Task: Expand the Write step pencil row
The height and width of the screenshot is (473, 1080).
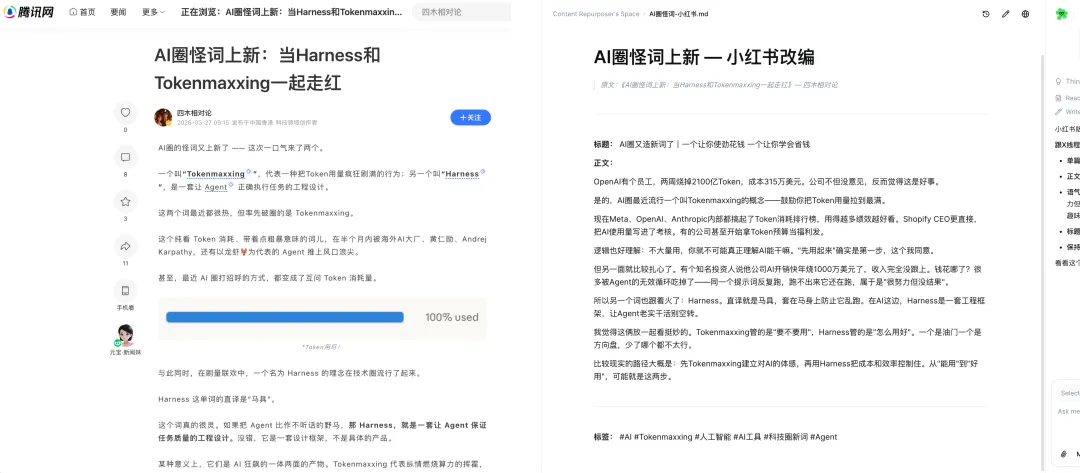Action: (1068, 112)
